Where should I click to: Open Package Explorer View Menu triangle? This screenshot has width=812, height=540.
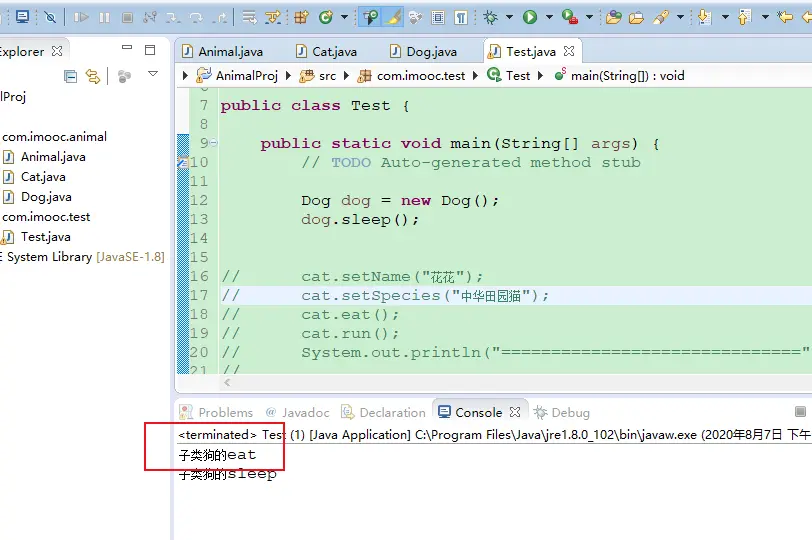pyautogui.click(x=153, y=74)
